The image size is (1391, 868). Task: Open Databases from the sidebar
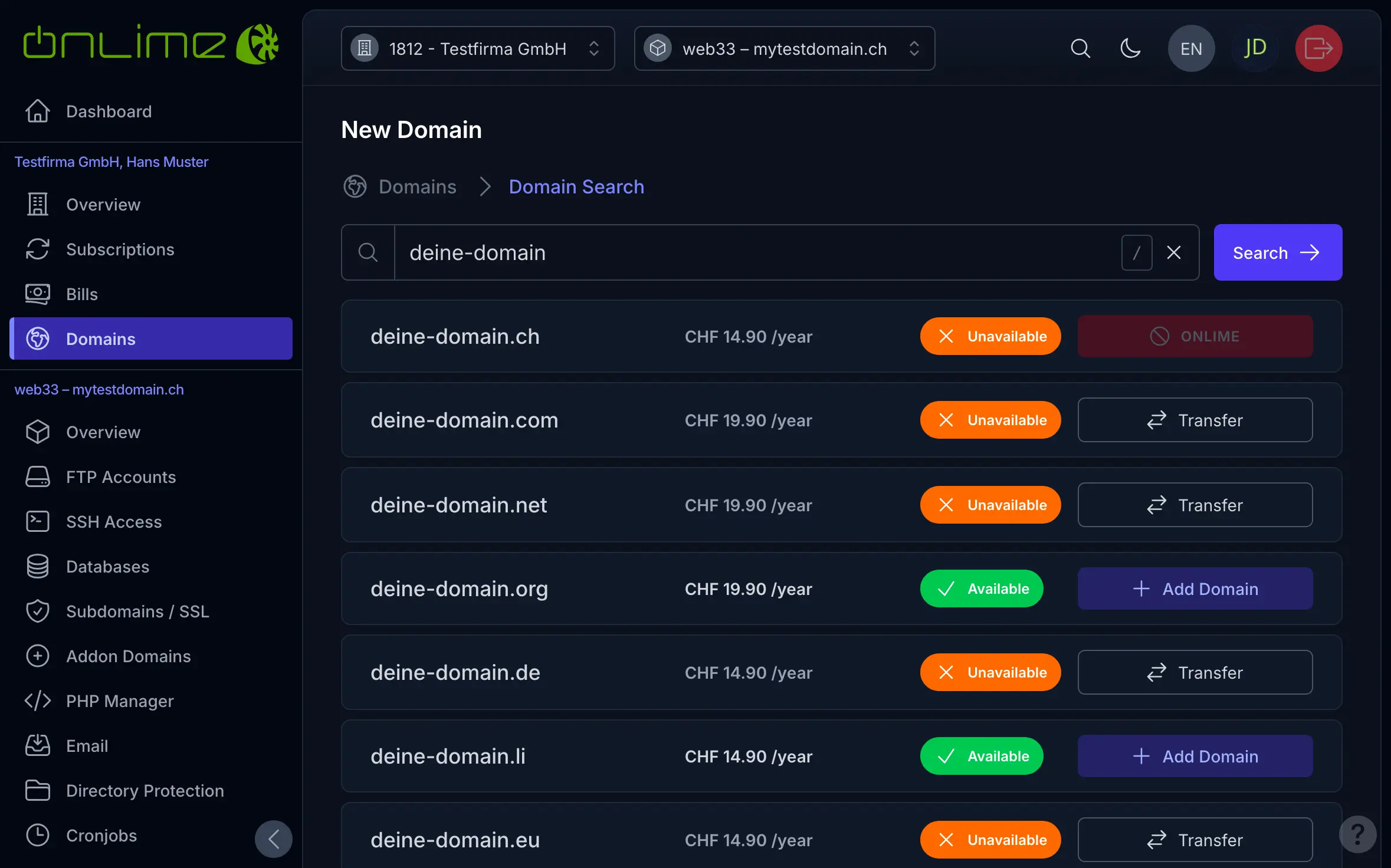tap(107, 567)
